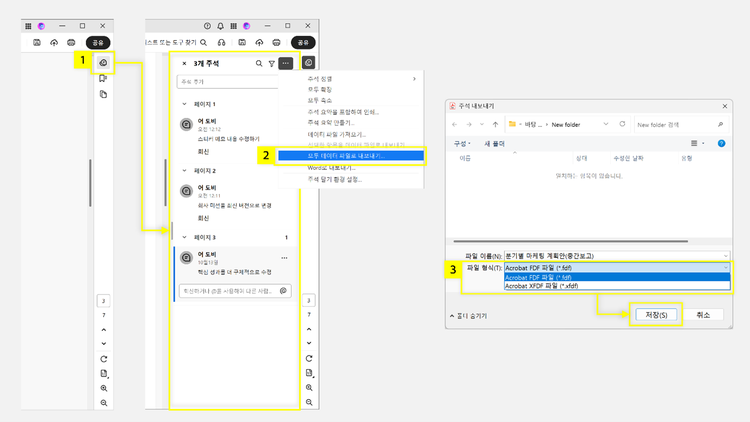Viewport: 750px width, 422px height.
Task: Click notifications bell in middle window title bar
Action: 221,26
